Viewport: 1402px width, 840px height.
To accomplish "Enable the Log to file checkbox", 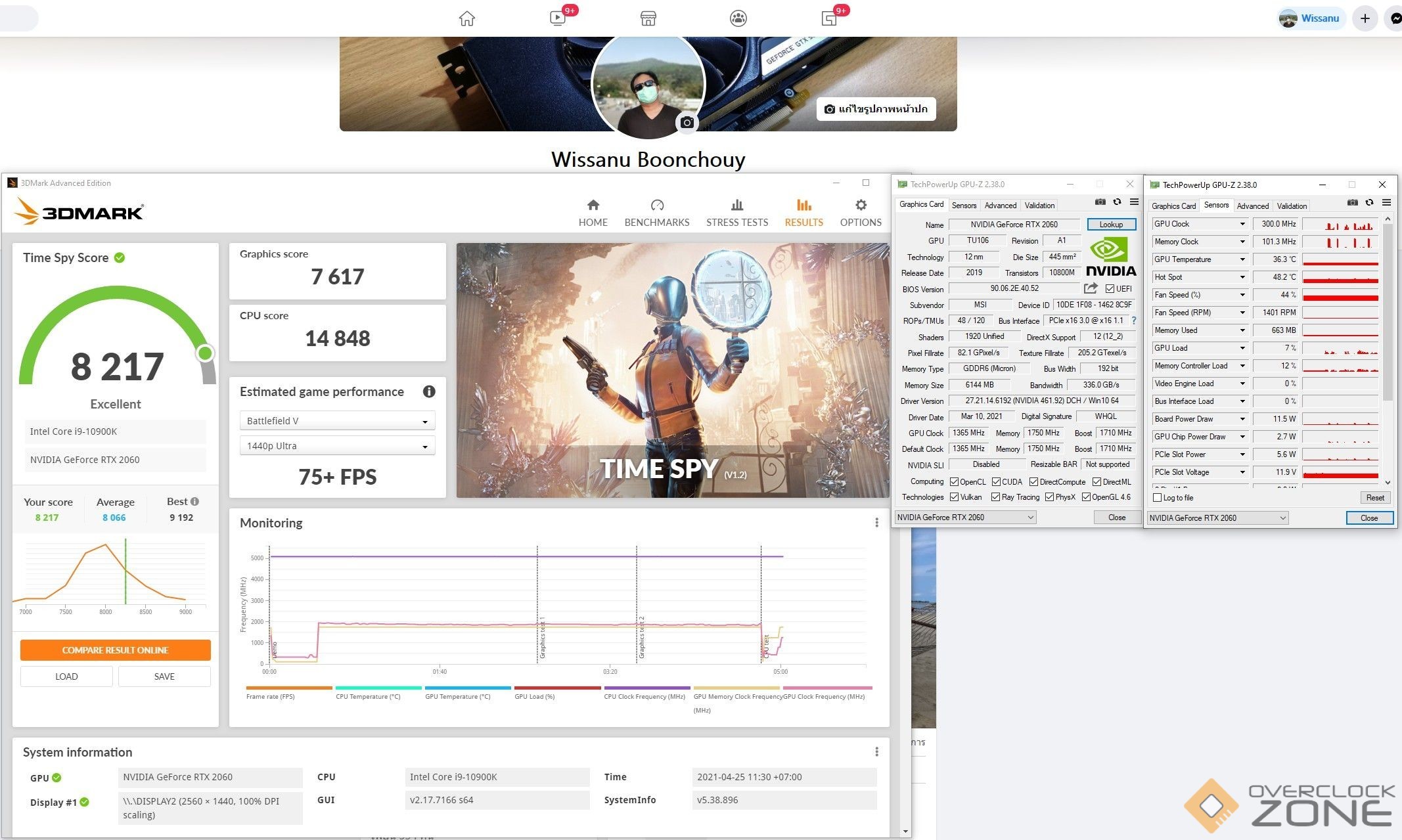I will tap(1158, 498).
